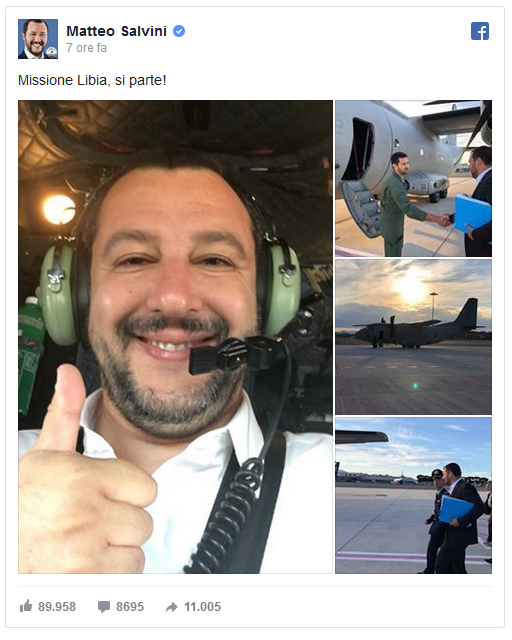Open the Matteo Salvini profile name link

tap(116, 31)
